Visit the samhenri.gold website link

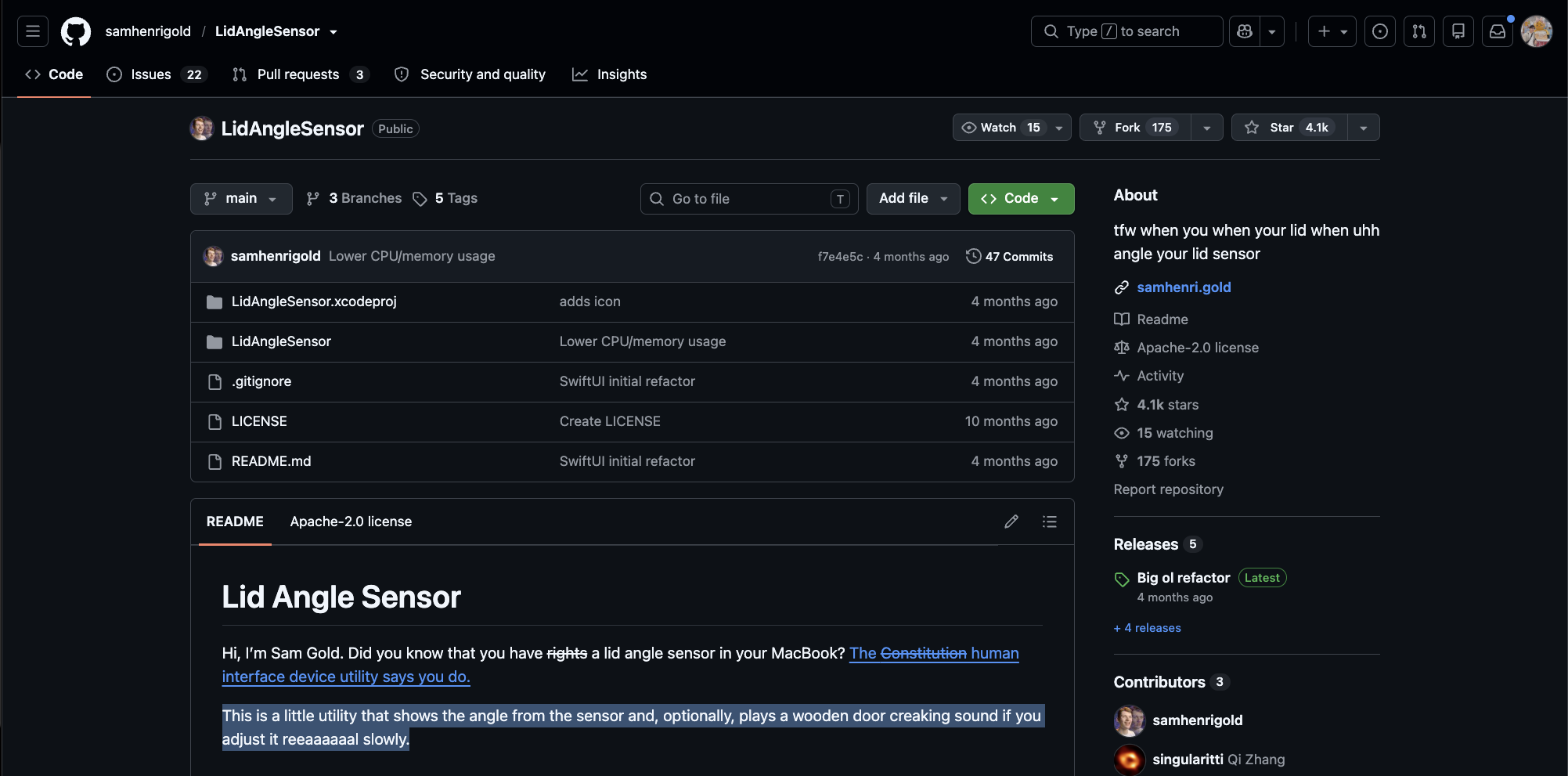[x=1184, y=287]
